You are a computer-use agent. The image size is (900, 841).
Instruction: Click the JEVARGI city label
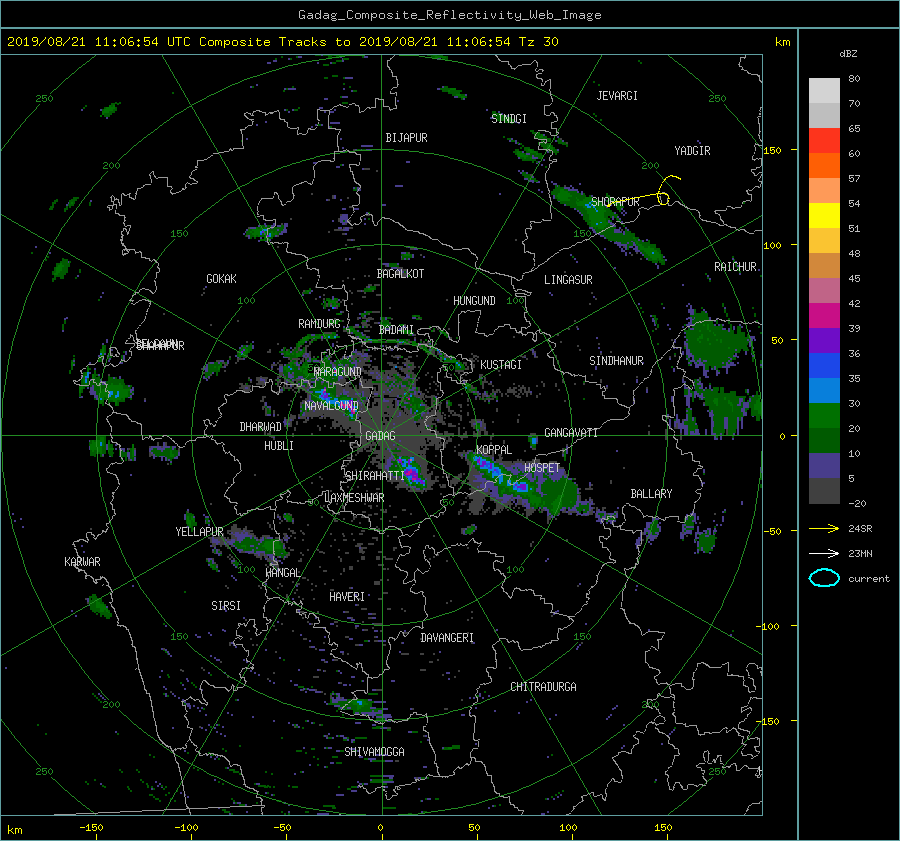pyautogui.click(x=617, y=96)
